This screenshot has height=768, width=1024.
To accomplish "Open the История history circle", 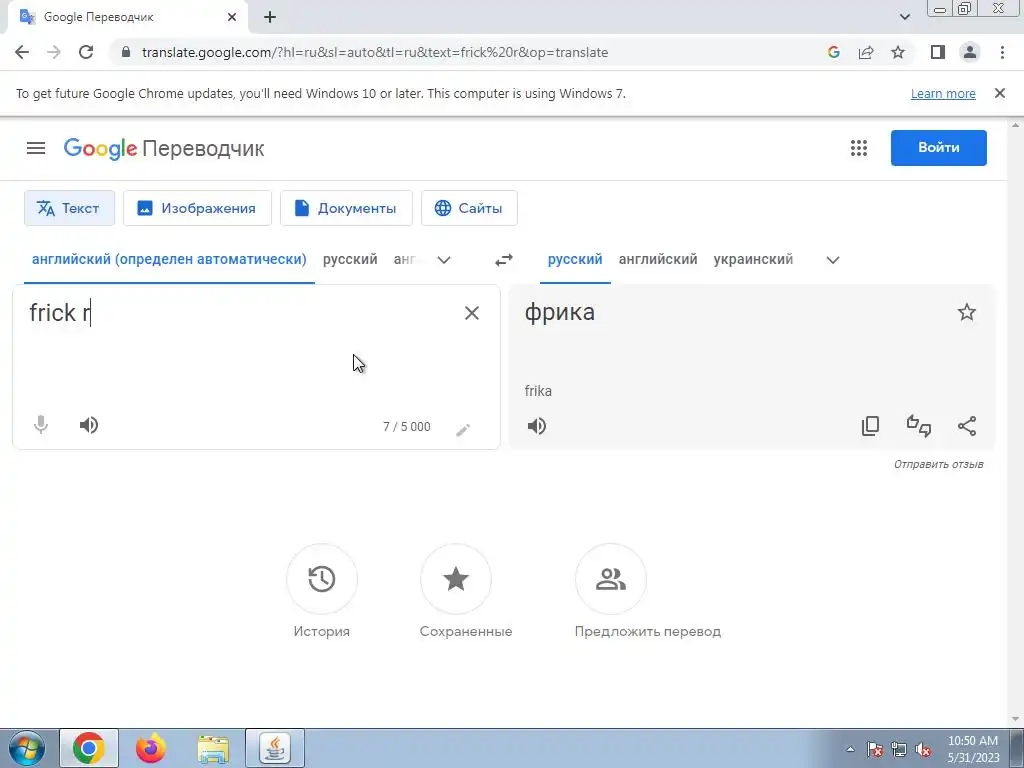I will [x=322, y=579].
